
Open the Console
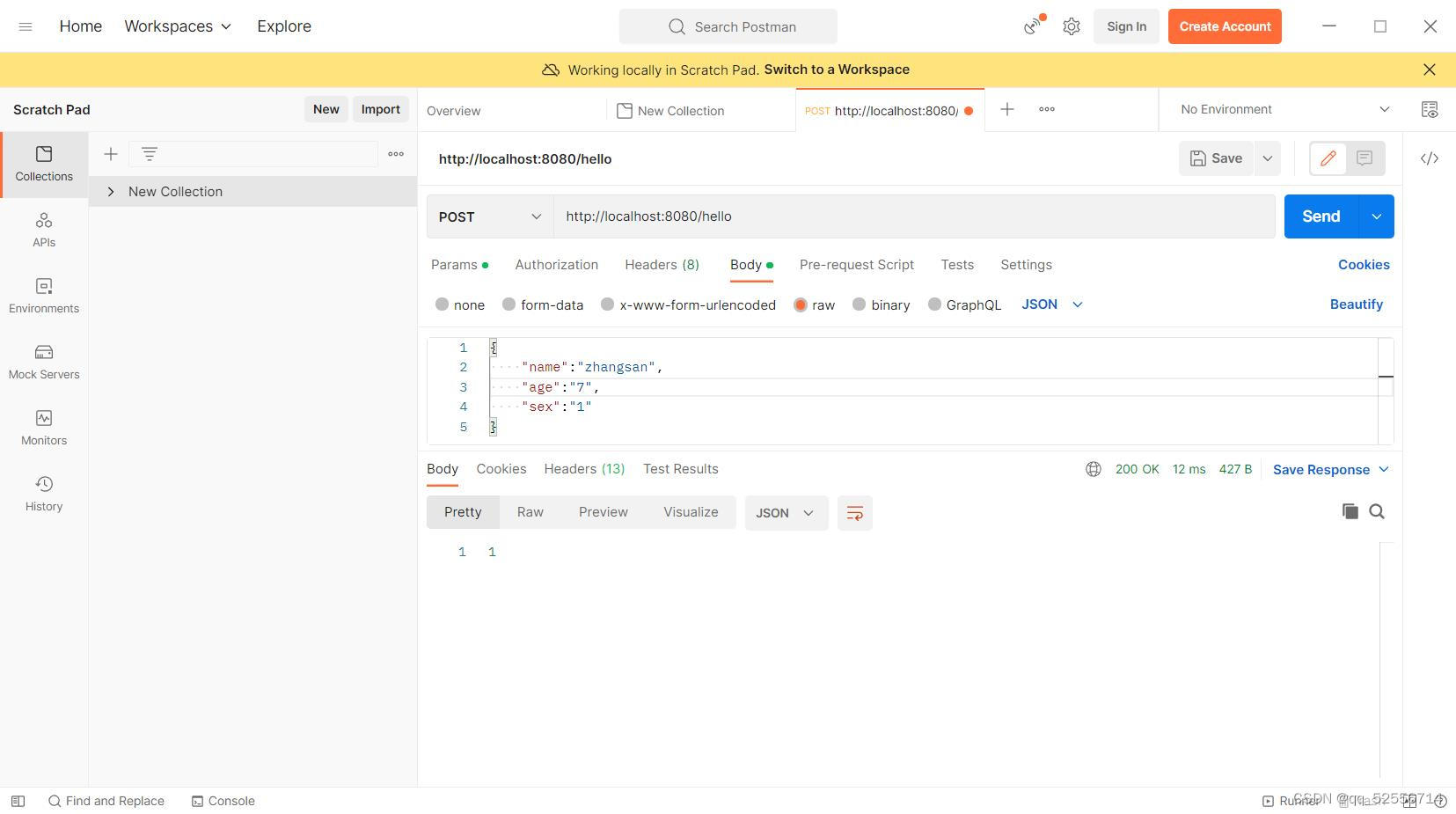point(223,801)
